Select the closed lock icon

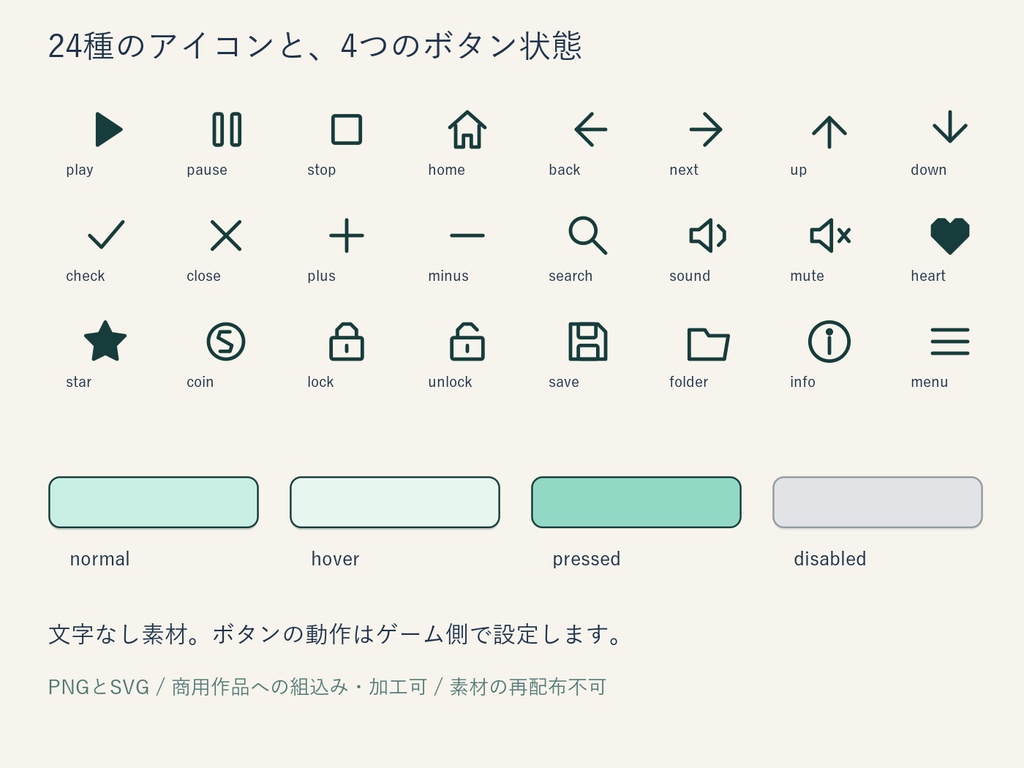point(347,342)
